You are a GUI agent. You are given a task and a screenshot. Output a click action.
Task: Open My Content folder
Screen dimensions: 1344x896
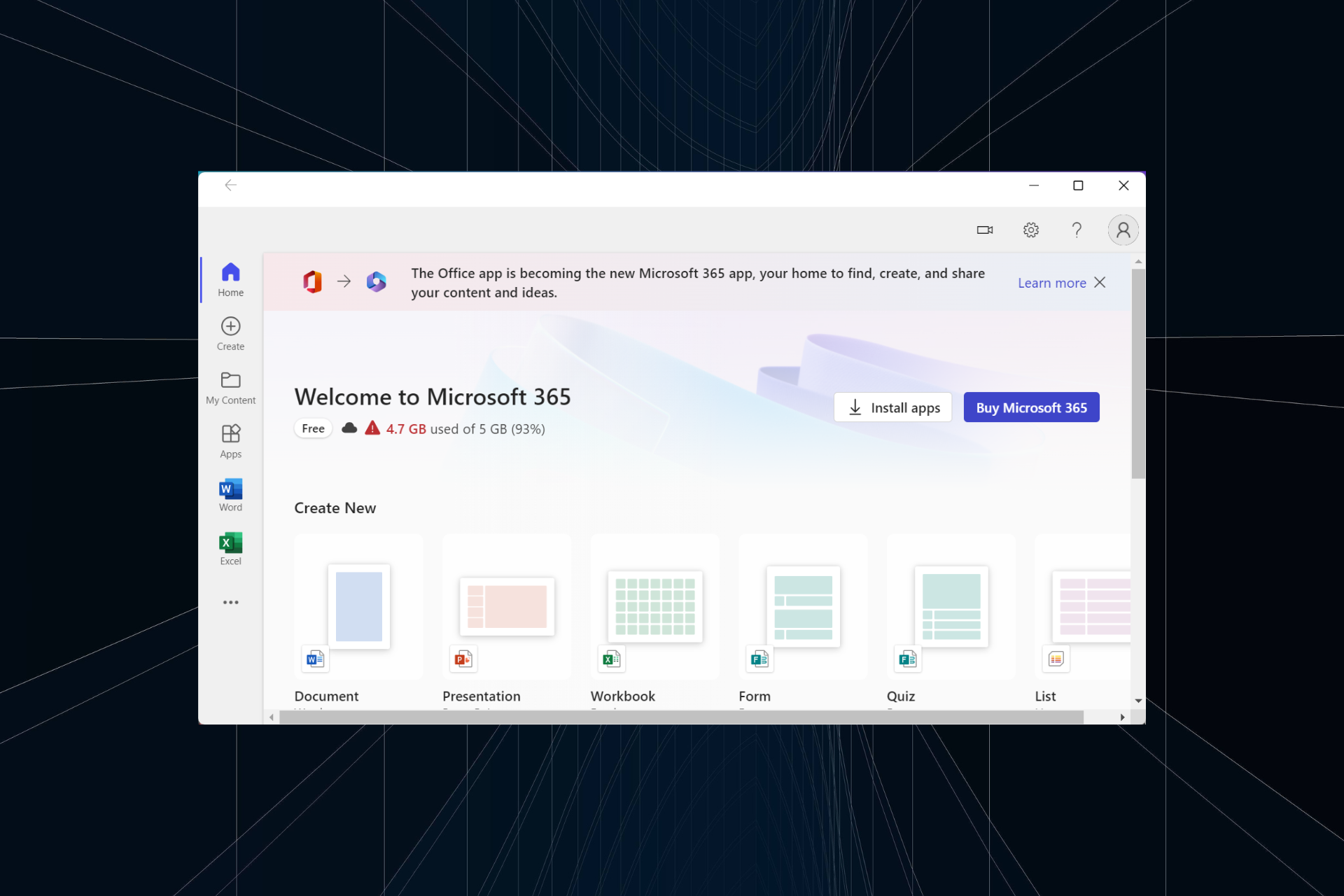coord(230,388)
